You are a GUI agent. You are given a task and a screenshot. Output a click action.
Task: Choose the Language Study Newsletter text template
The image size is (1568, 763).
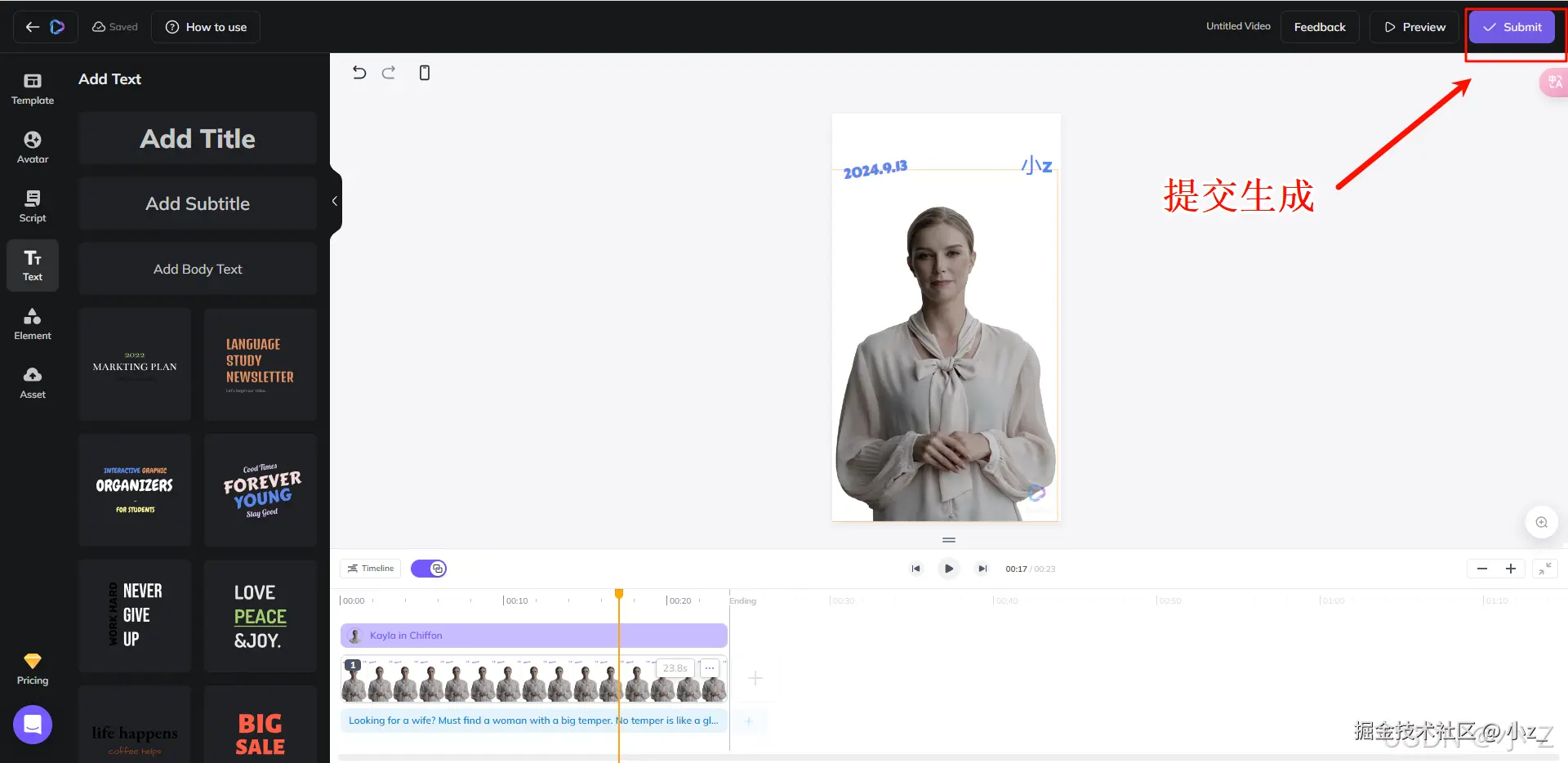coord(261,364)
